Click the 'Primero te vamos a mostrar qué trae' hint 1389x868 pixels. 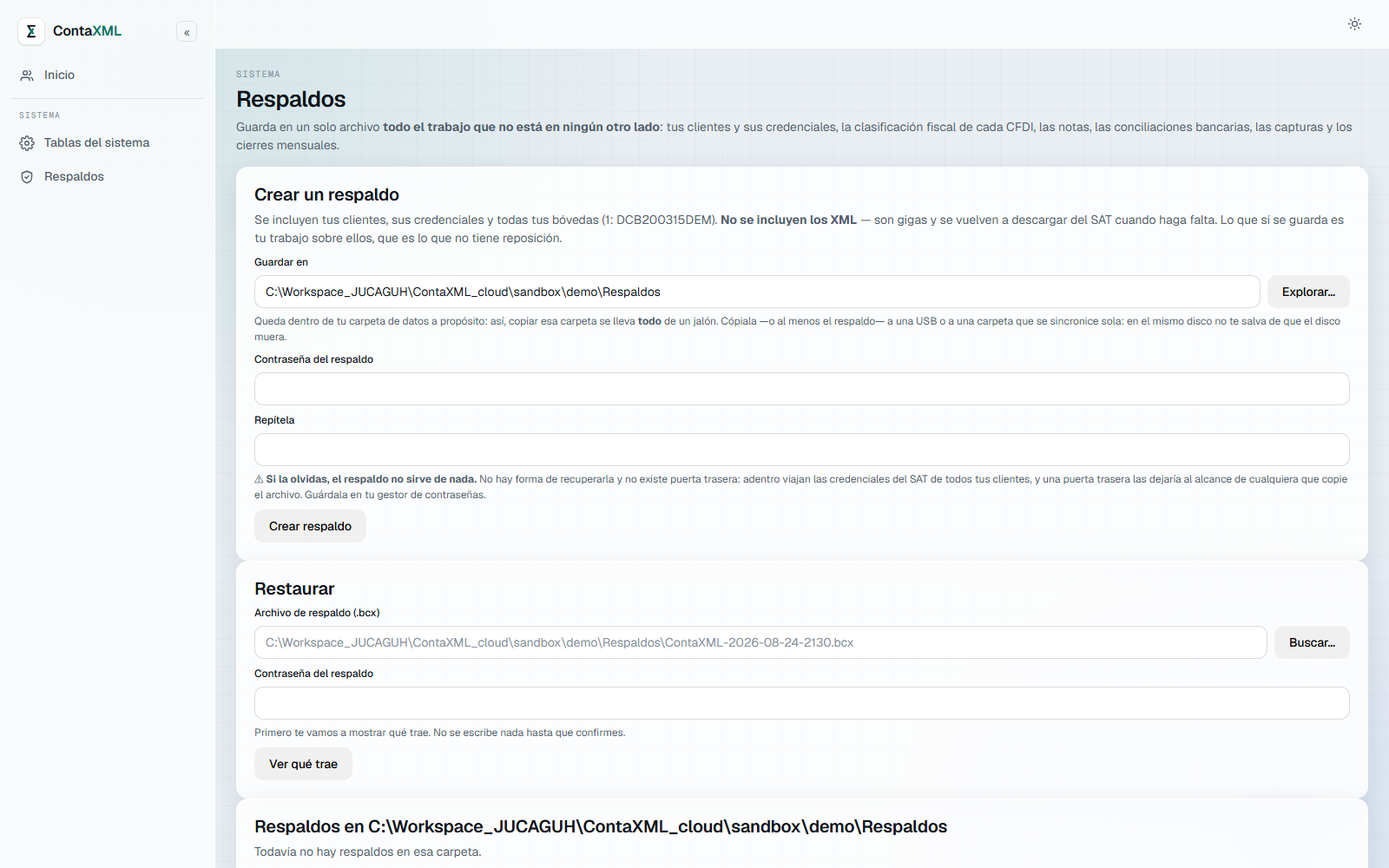pos(439,733)
